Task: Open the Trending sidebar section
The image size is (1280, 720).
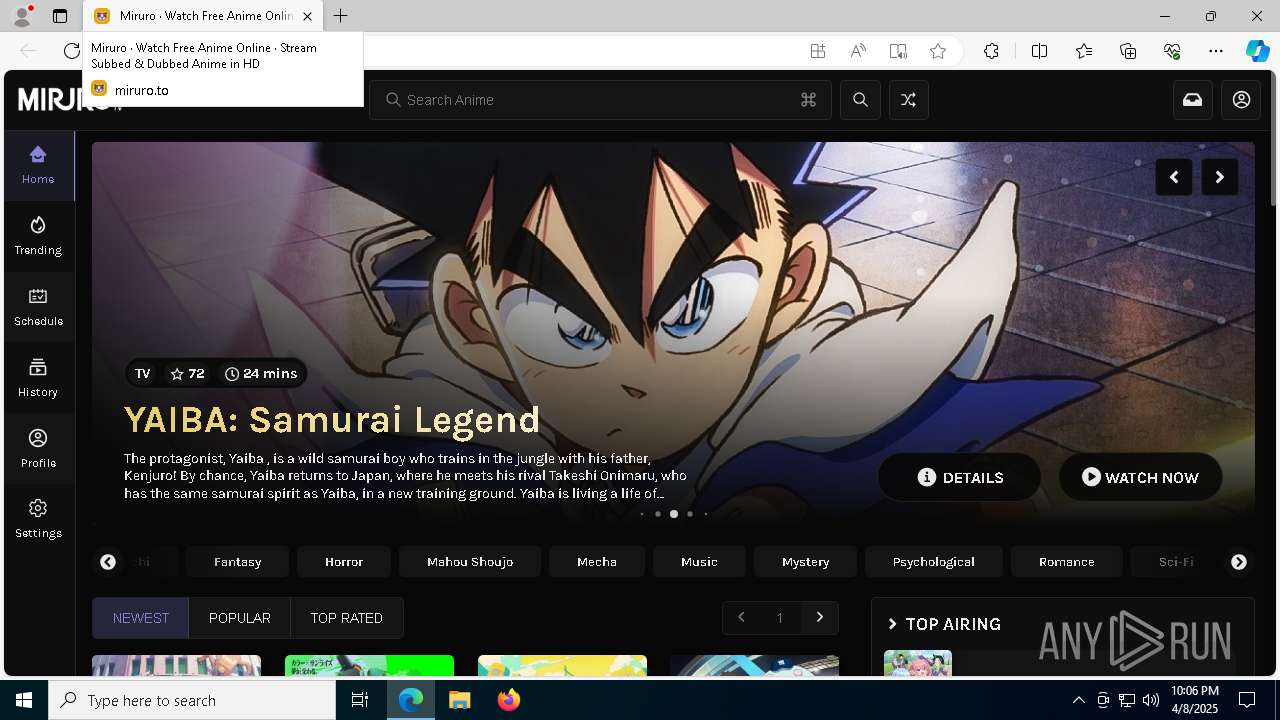Action: [x=38, y=236]
